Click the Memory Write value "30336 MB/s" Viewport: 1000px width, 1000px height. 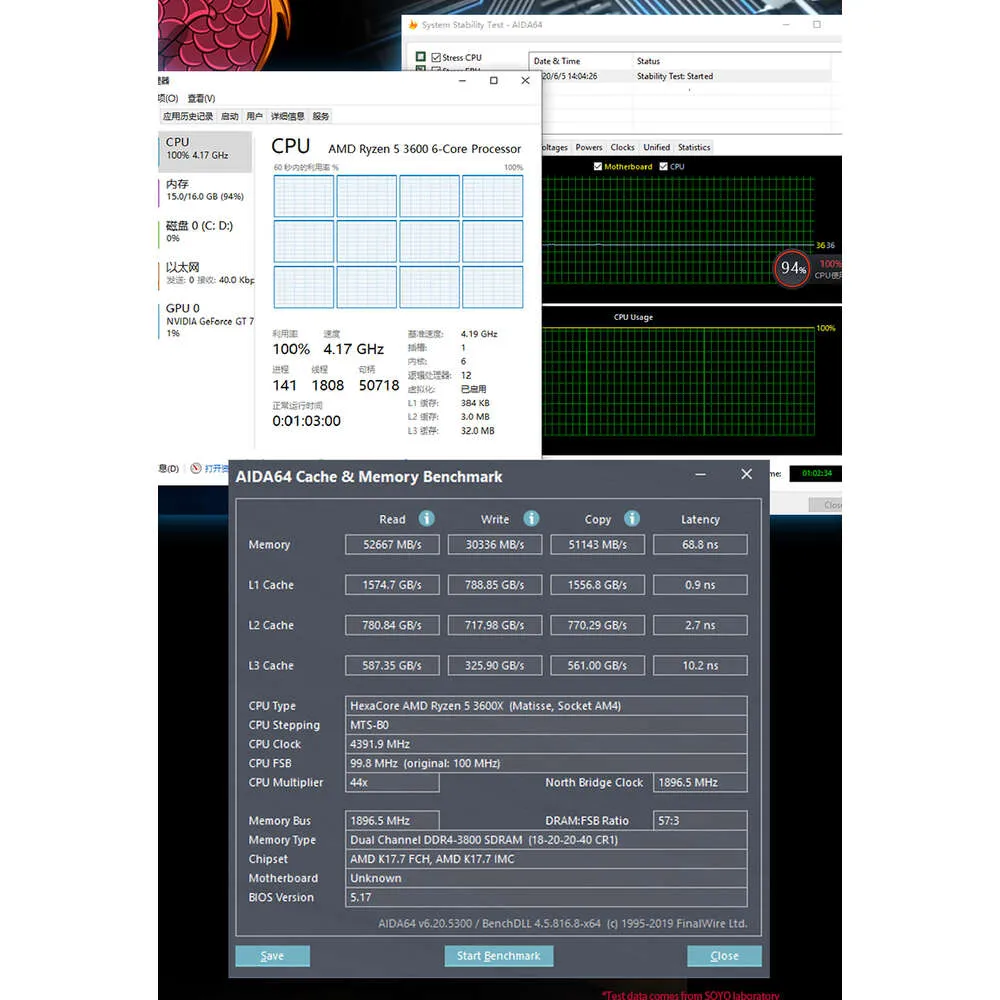[495, 545]
